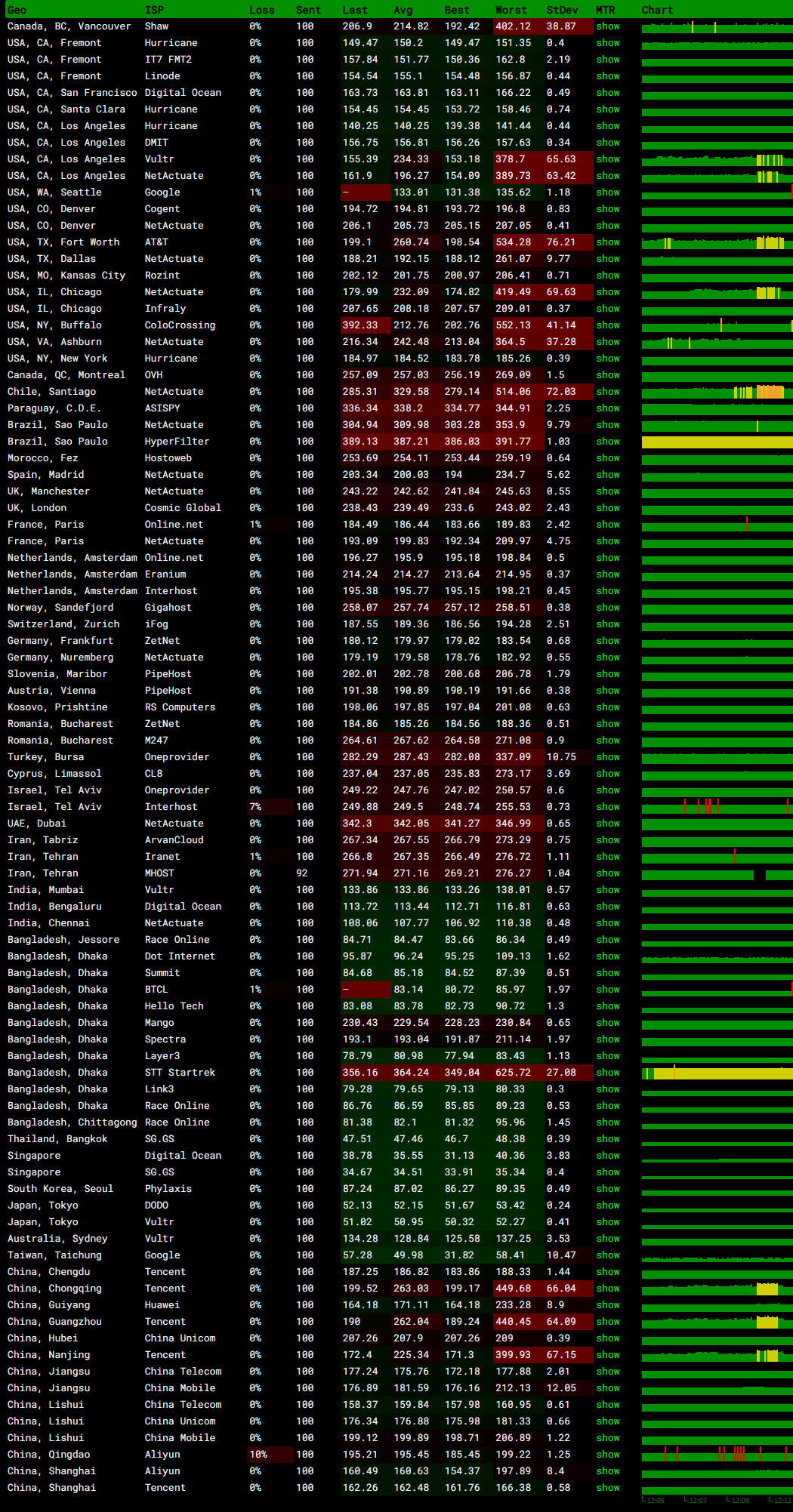Click the 10% loss cell for Qingdao
The height and width of the screenshot is (1512, 793).
[x=258, y=1455]
